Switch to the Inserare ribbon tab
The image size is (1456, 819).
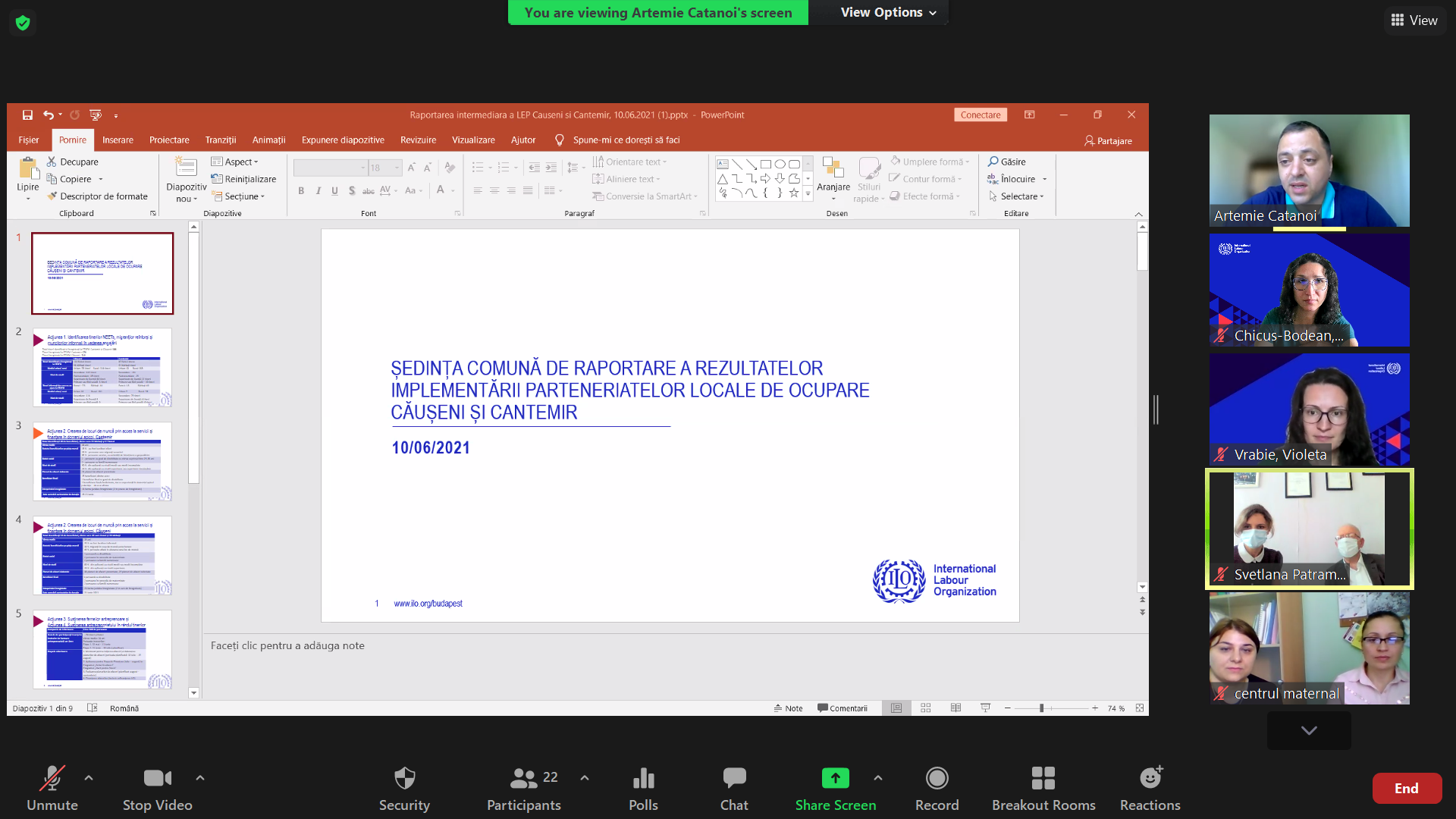pyautogui.click(x=118, y=140)
